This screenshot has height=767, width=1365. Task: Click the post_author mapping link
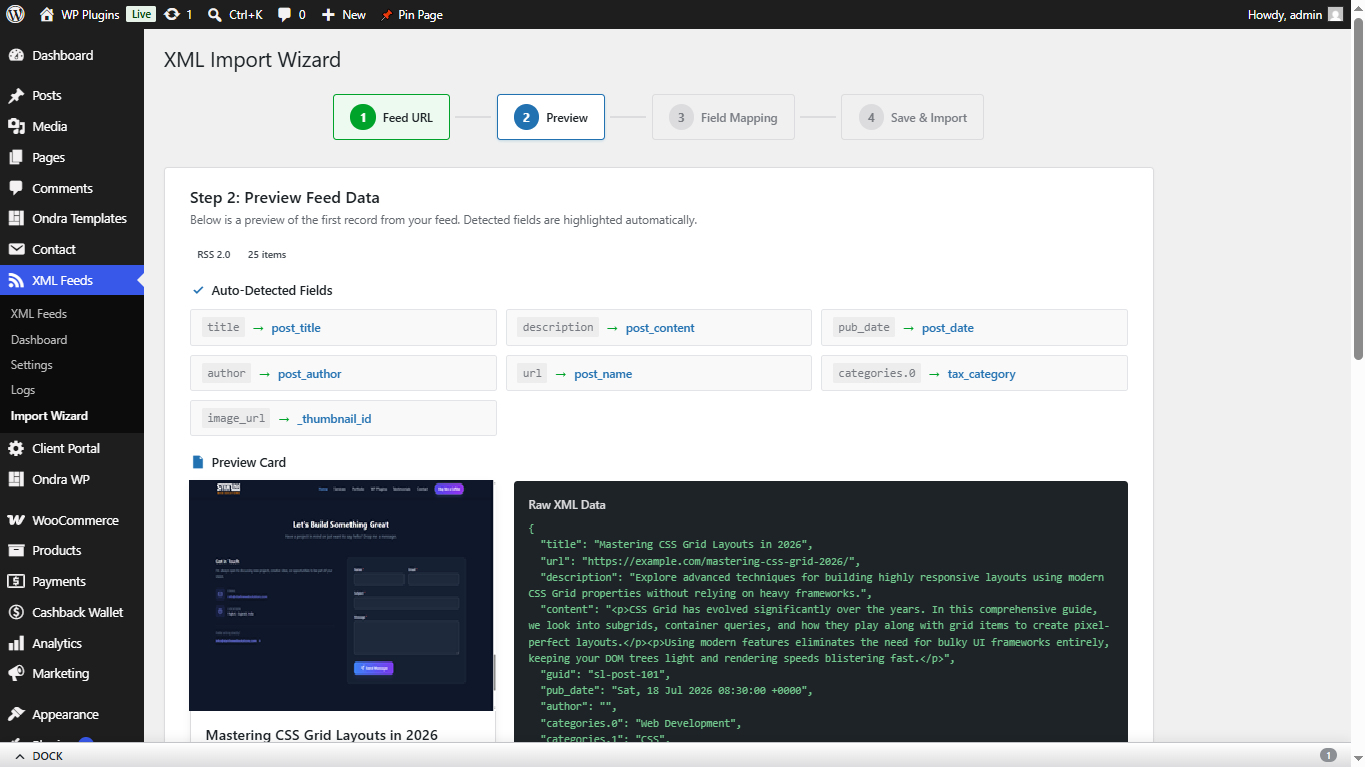pyautogui.click(x=310, y=374)
